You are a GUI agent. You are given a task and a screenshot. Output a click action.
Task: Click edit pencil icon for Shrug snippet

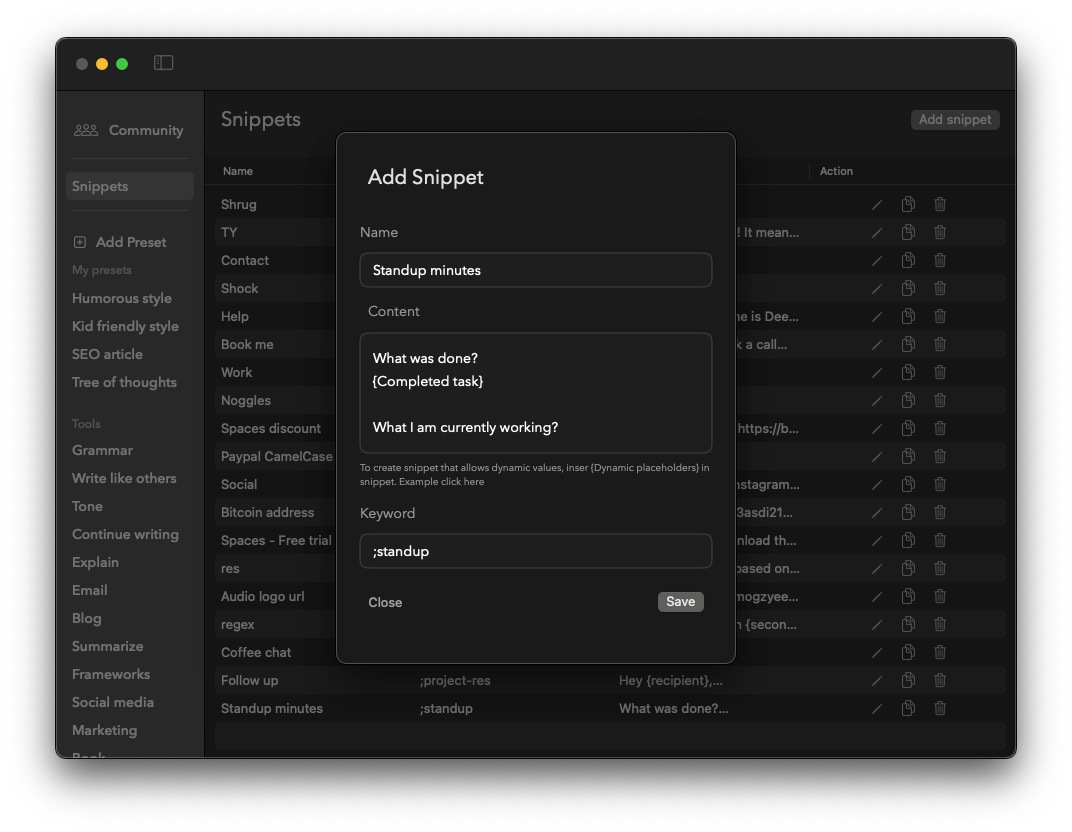pos(877,204)
